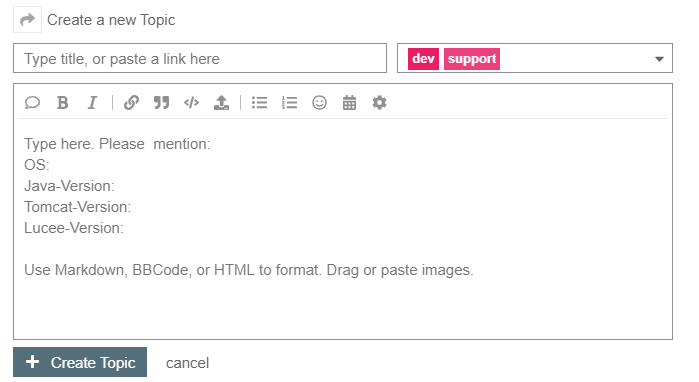Click the support category badge
Image resolution: width=699 pixels, height=382 pixels.
472,59
